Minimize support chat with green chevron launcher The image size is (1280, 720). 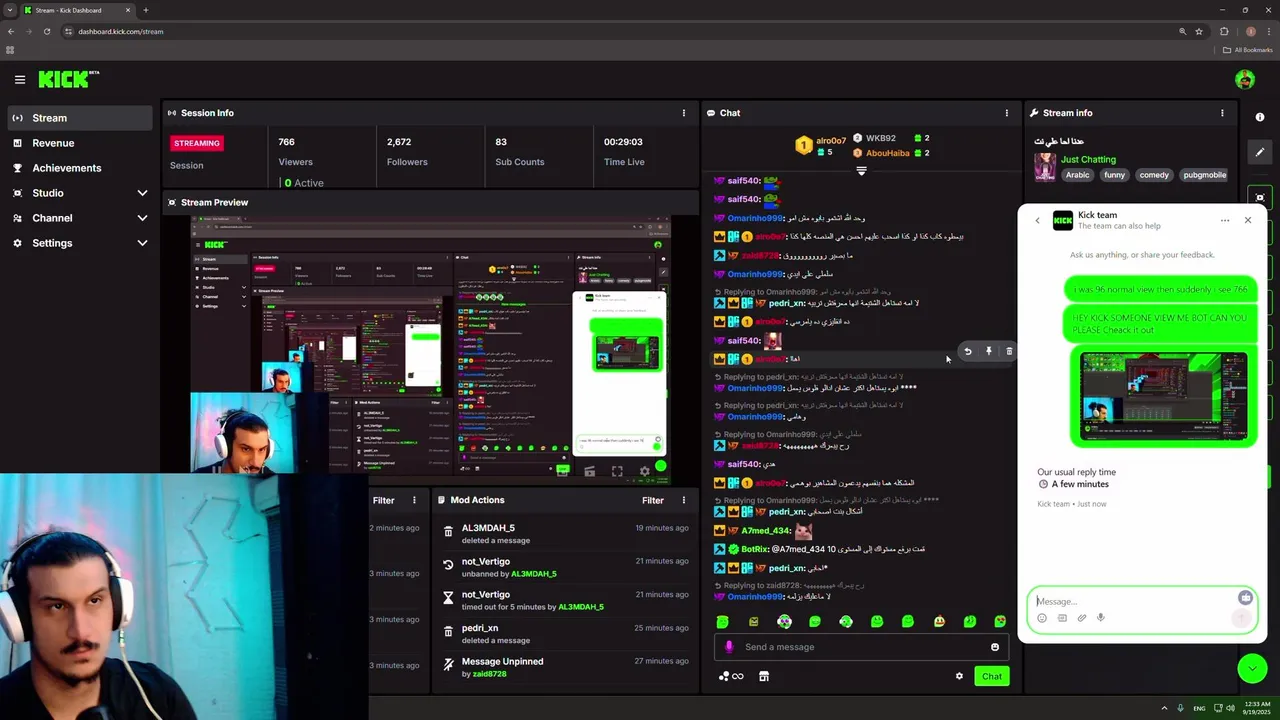pos(1252,668)
